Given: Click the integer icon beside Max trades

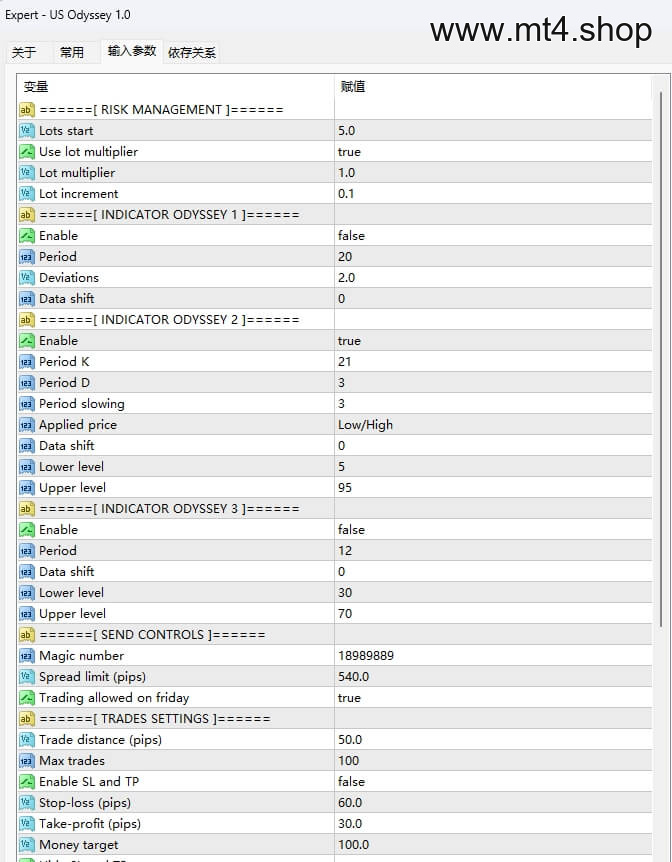Looking at the screenshot, I should pos(26,761).
